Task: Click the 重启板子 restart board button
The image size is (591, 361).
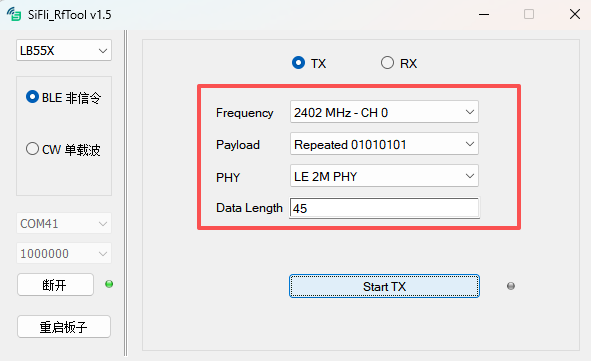Action: [64, 326]
